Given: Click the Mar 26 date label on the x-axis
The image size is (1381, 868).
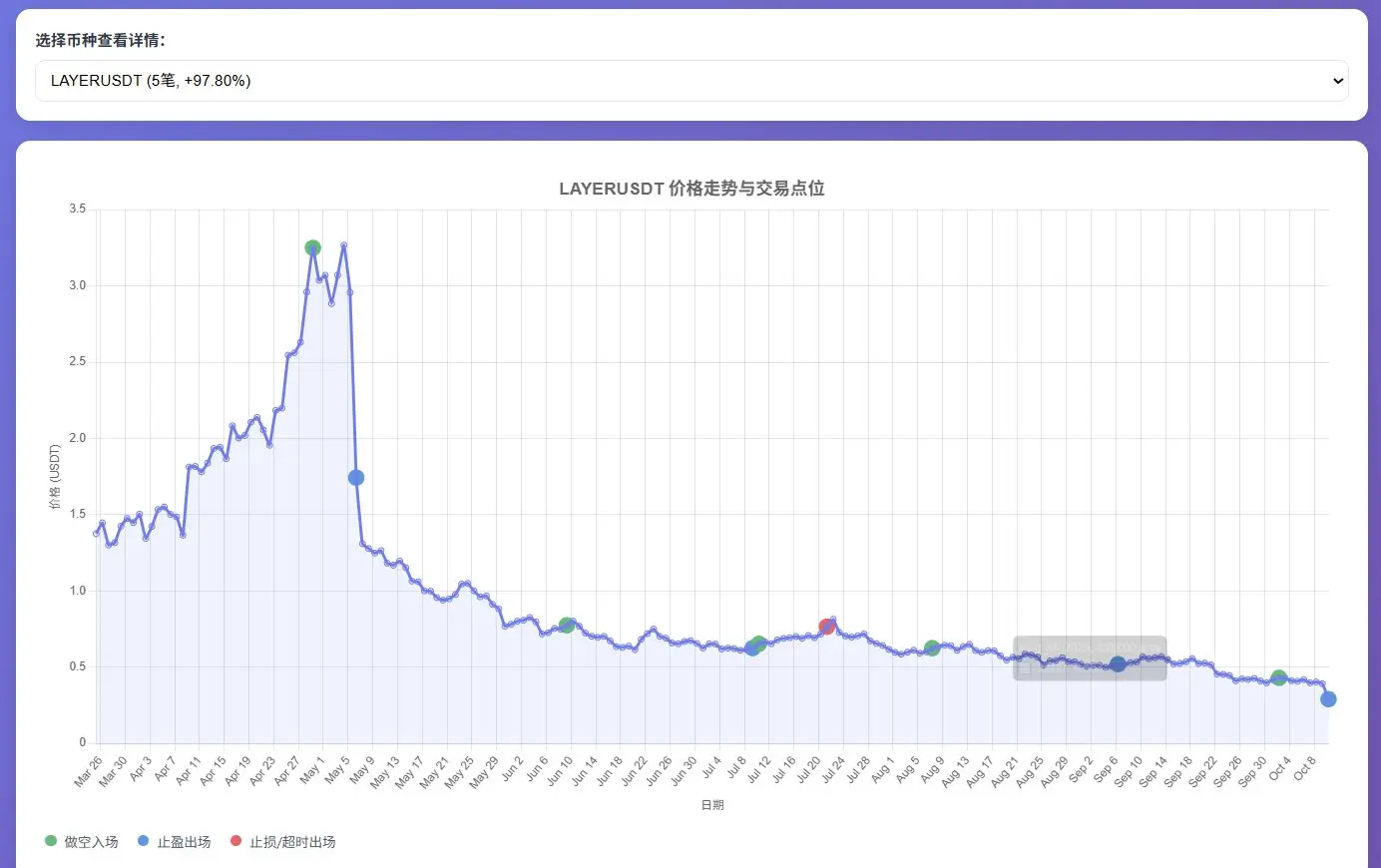Looking at the screenshot, I should [87, 772].
